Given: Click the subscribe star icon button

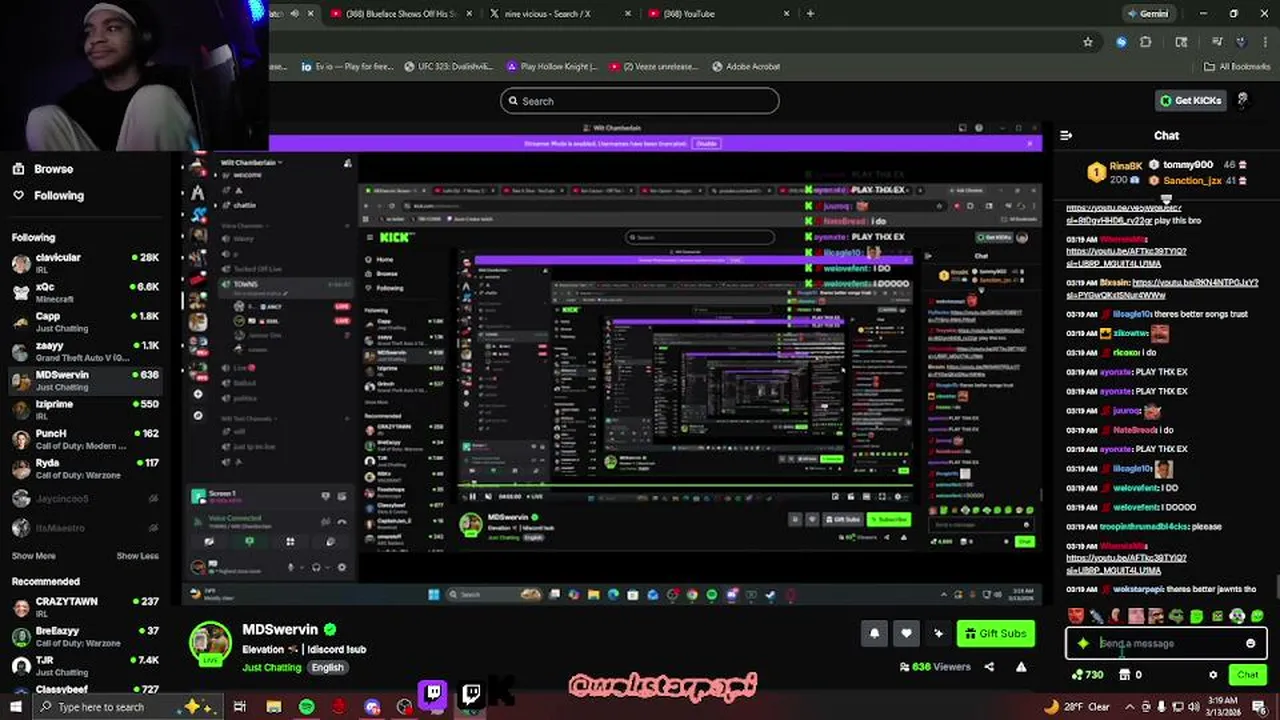Looking at the screenshot, I should [938, 633].
